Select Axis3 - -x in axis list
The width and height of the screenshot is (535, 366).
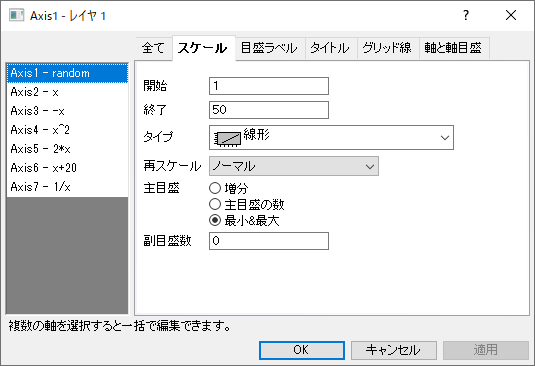click(x=68, y=111)
